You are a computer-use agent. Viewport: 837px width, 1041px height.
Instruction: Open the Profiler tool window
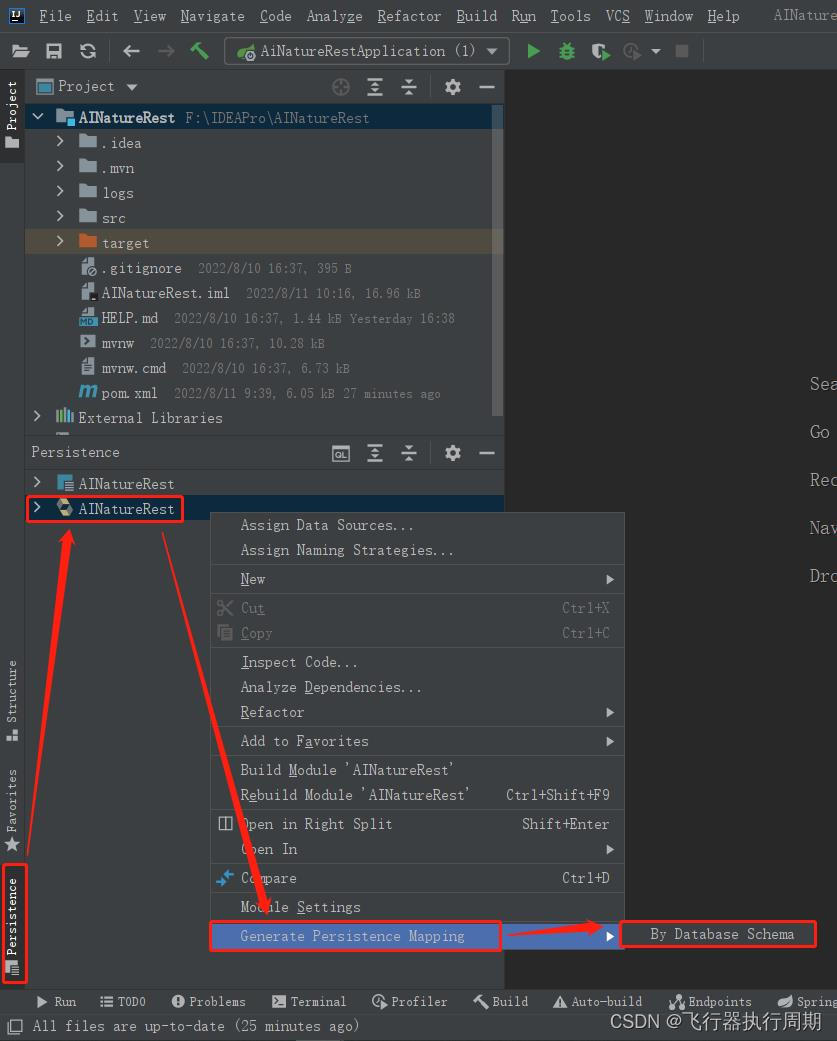point(409,1001)
